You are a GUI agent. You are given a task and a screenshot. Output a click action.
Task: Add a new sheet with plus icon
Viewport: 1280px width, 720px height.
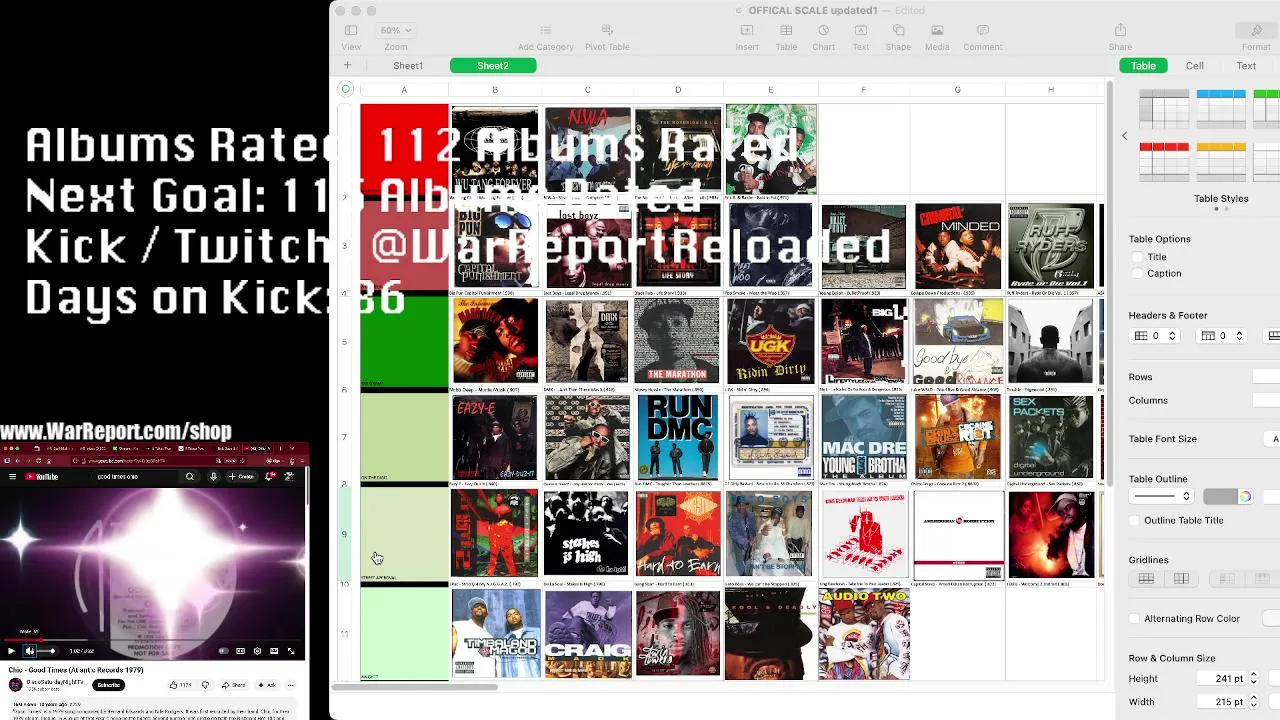347,66
